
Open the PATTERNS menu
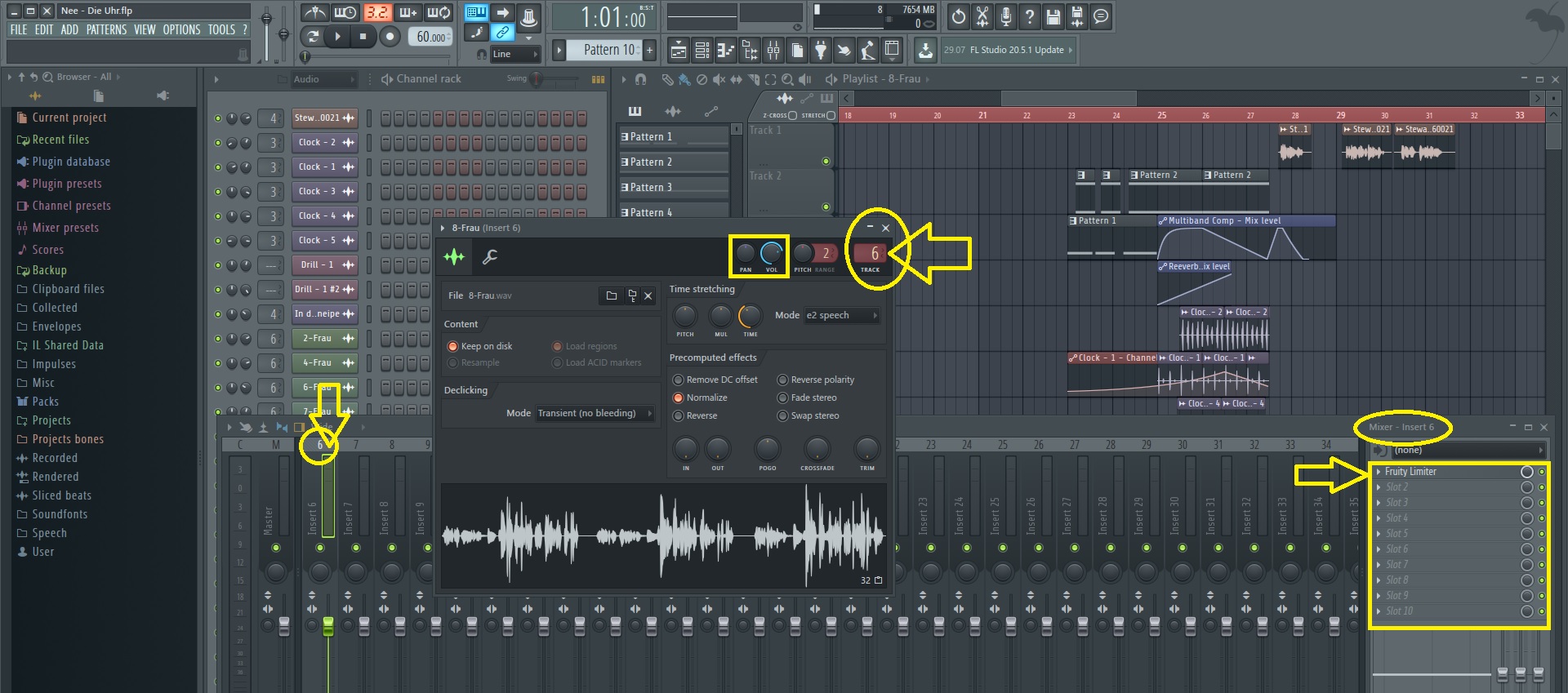click(106, 29)
